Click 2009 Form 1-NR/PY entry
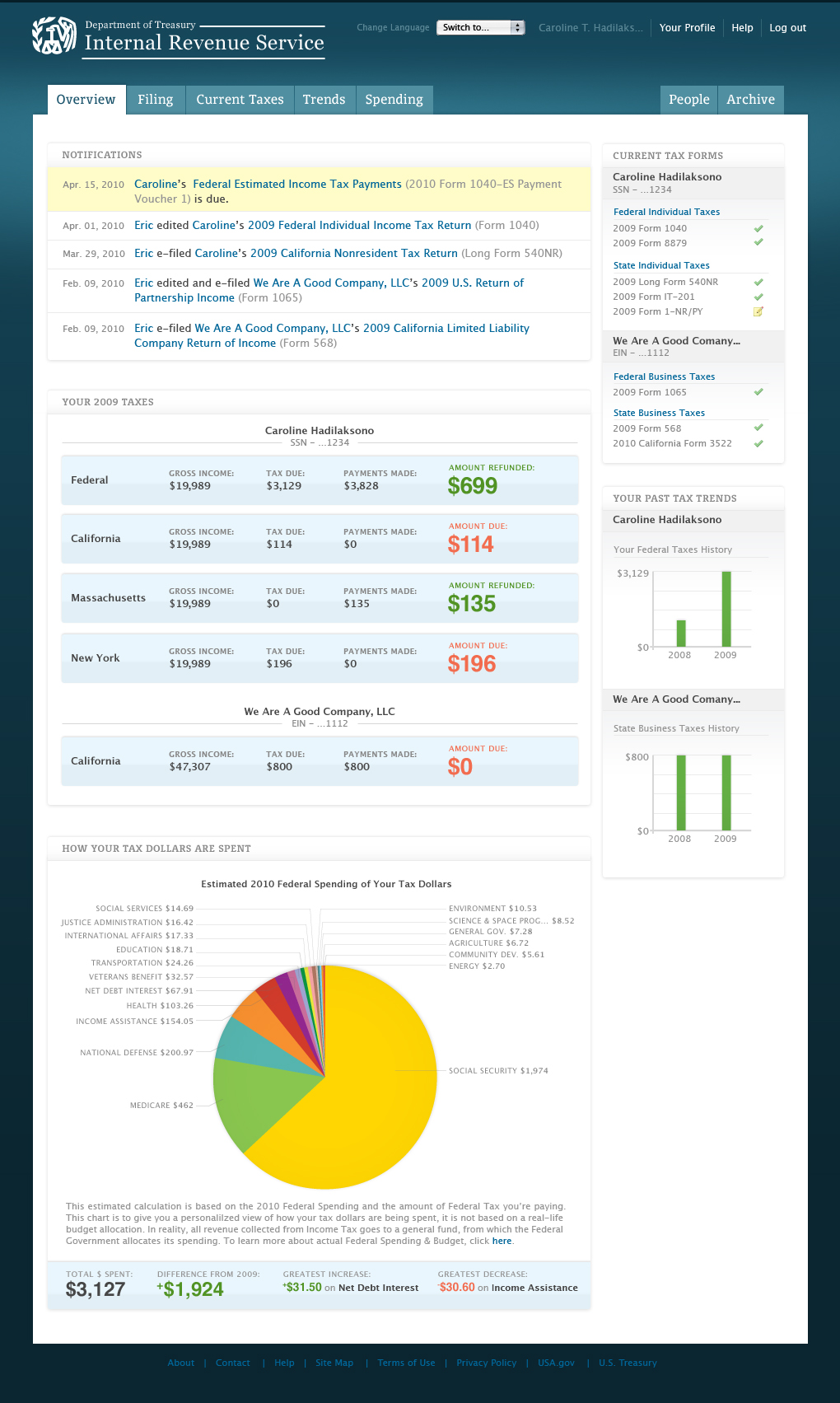 pyautogui.click(x=658, y=311)
